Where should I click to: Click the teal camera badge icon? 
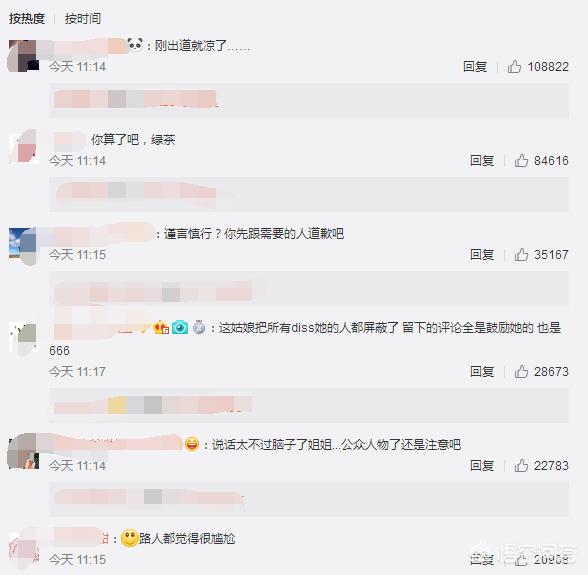(180, 327)
